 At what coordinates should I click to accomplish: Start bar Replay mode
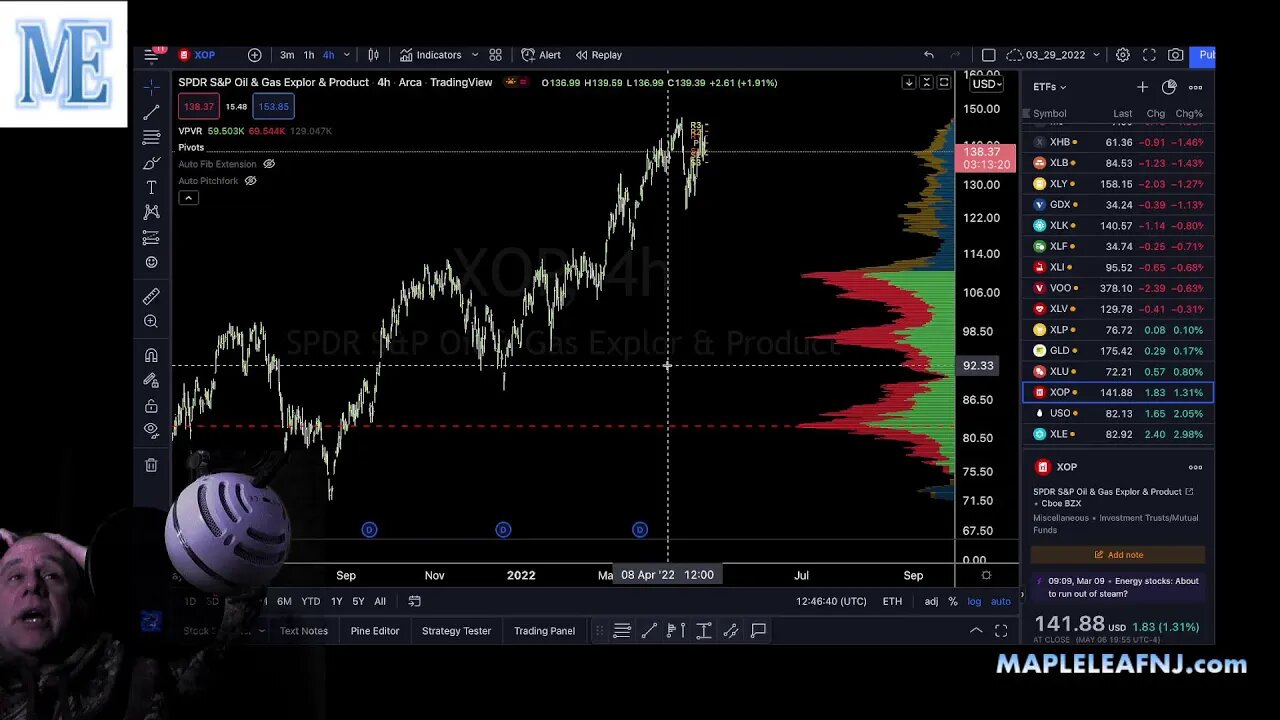[x=598, y=55]
